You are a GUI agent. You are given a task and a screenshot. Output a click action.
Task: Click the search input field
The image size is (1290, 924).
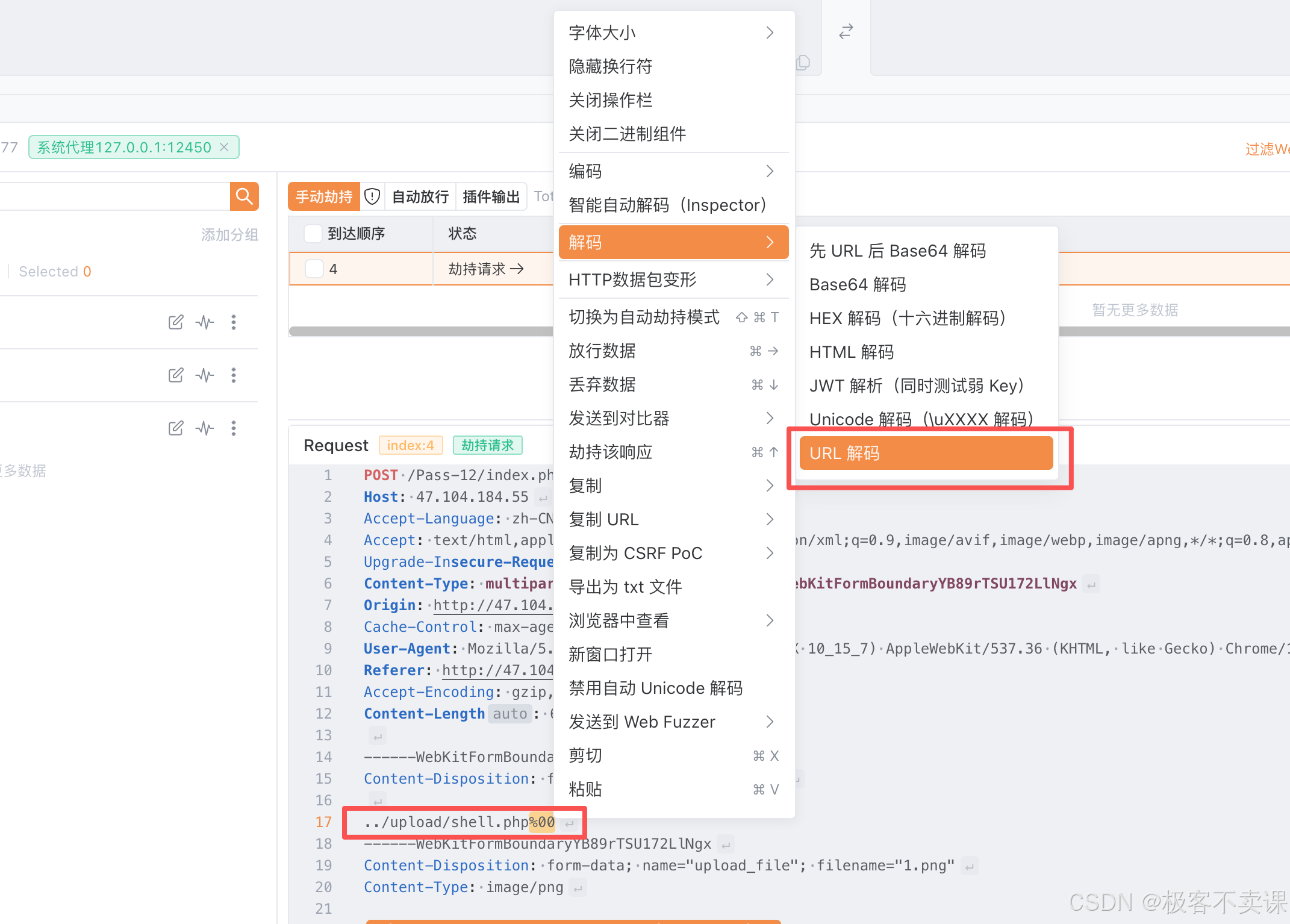[x=114, y=196]
